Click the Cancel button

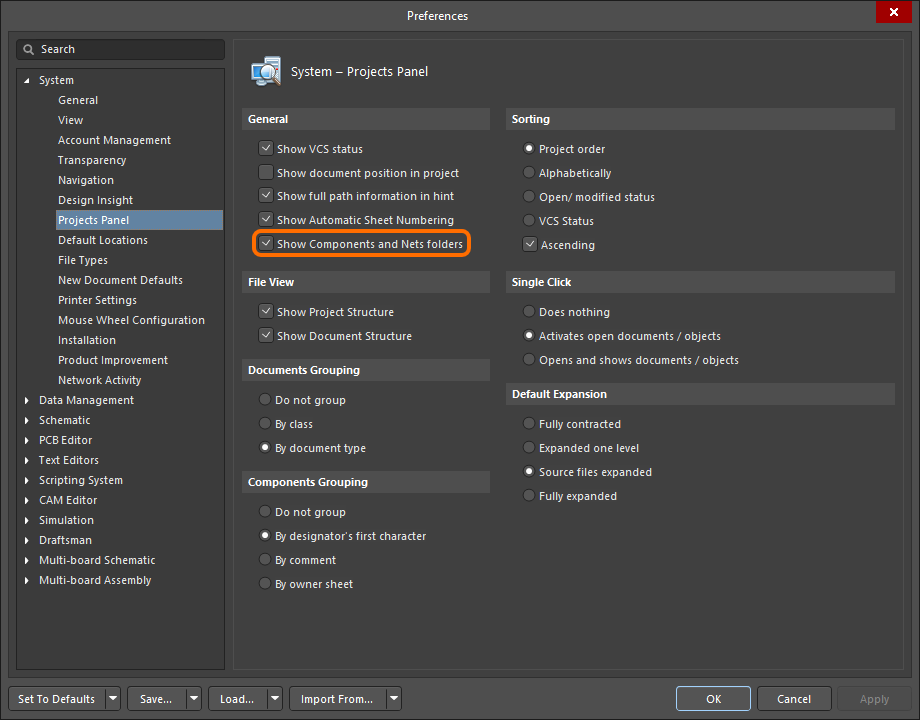794,699
